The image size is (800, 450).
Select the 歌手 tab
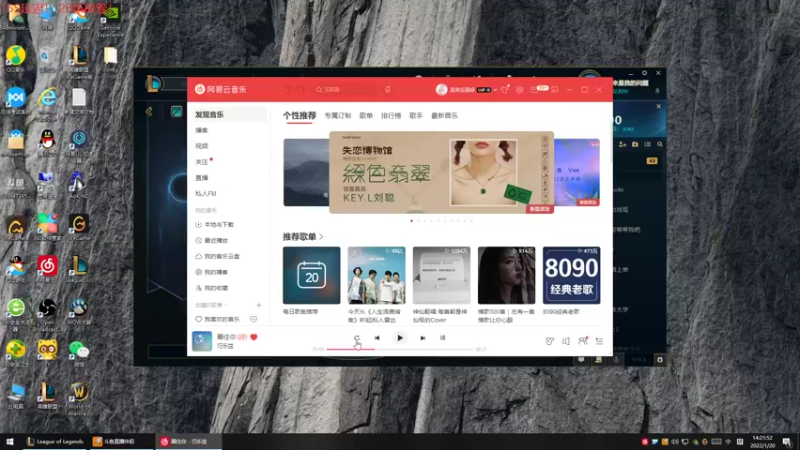pos(416,116)
